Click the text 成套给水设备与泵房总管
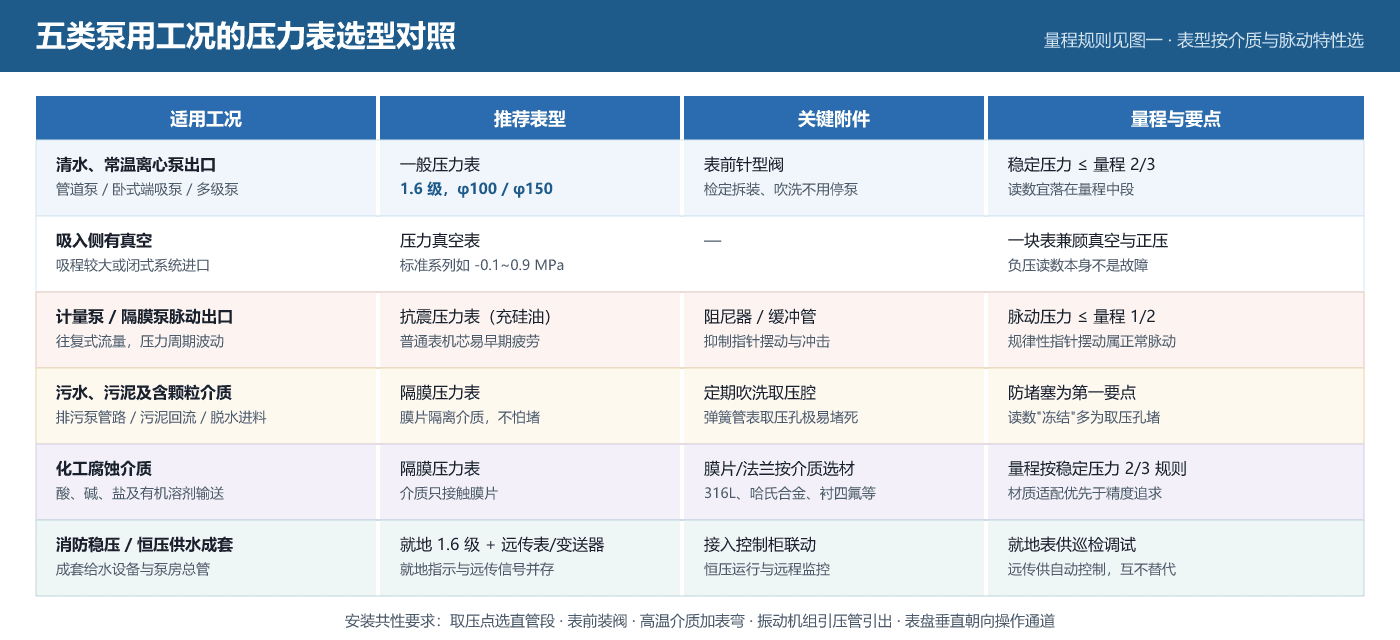This screenshot has height=640, width=1400. (133, 569)
